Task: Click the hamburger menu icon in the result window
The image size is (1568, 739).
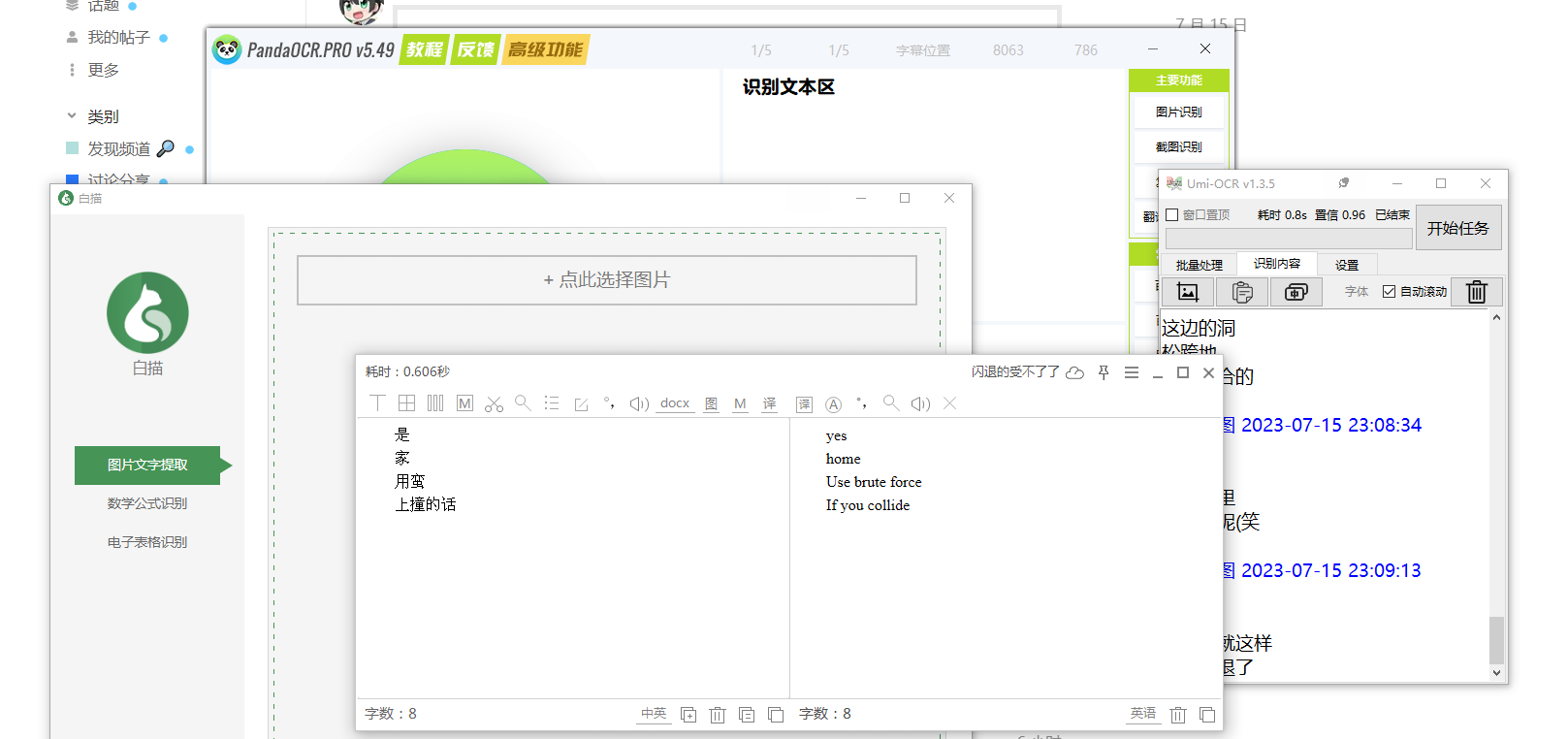Action: click(1132, 372)
